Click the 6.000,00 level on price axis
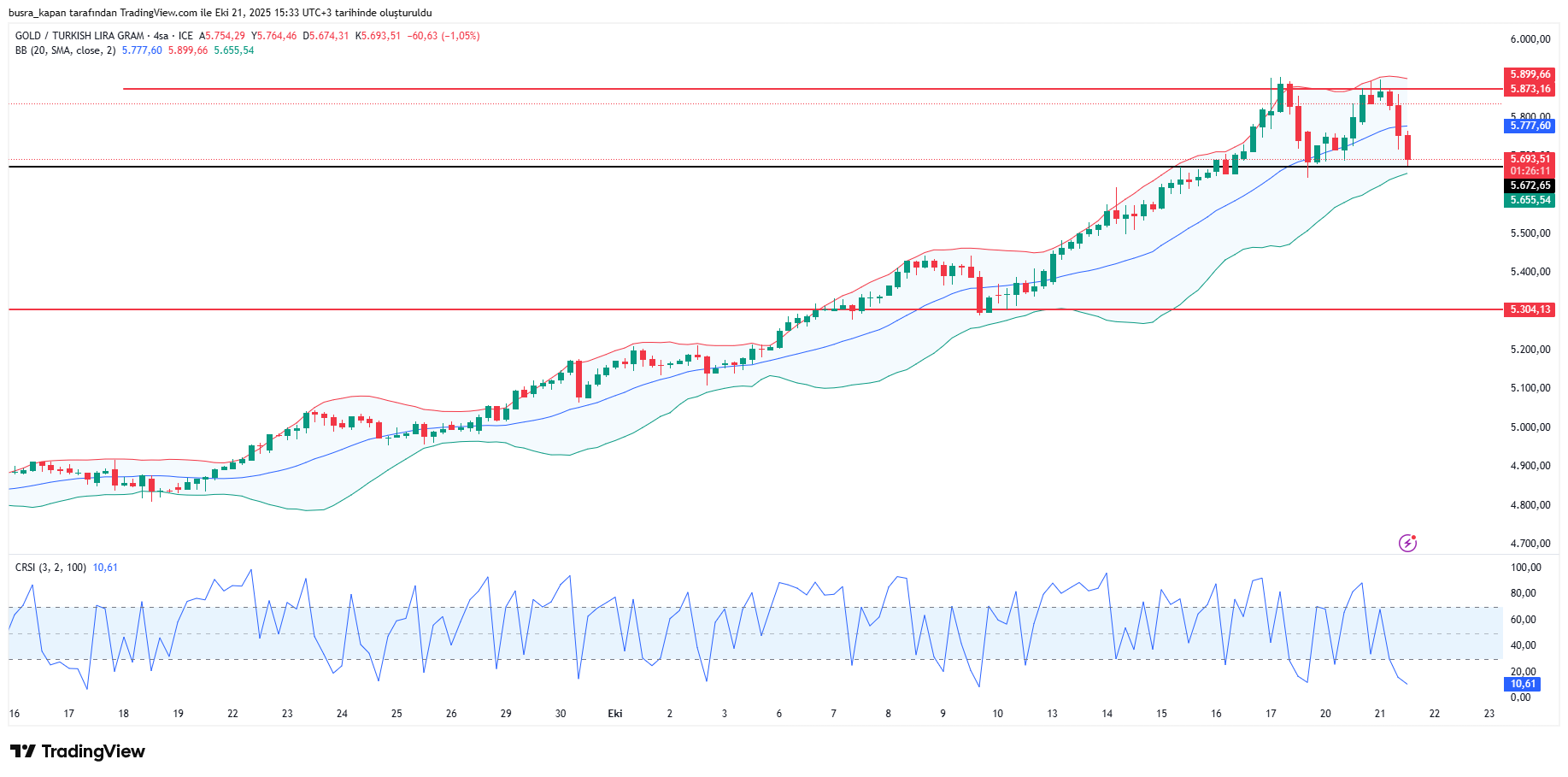This screenshot has width=1568, height=777. click(1529, 39)
